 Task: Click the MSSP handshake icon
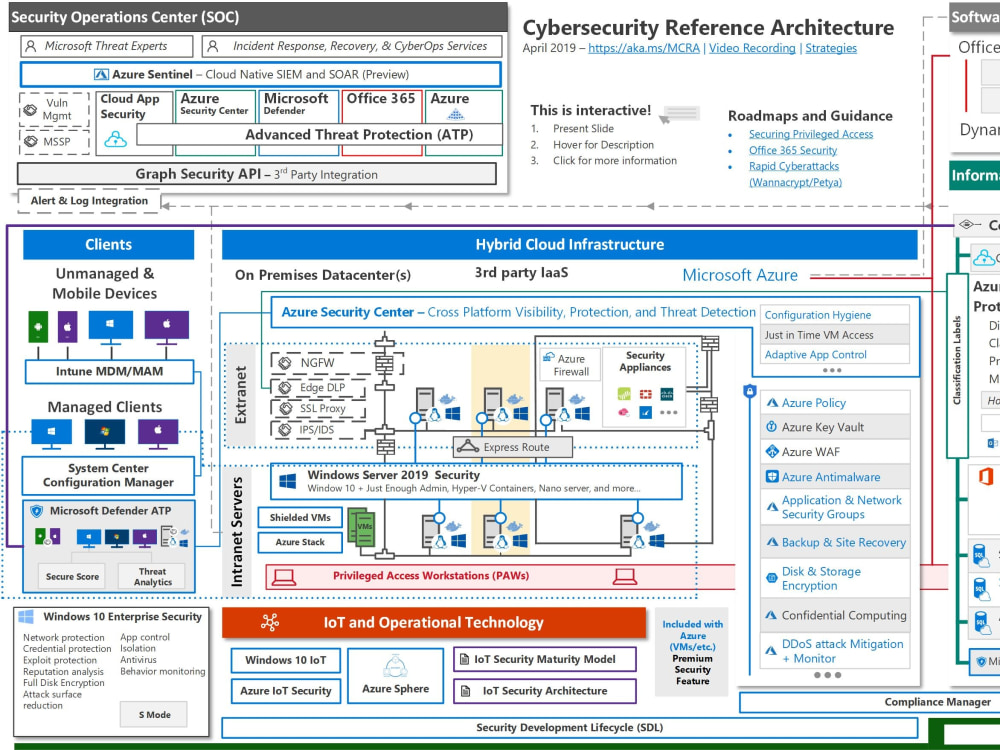point(31,141)
